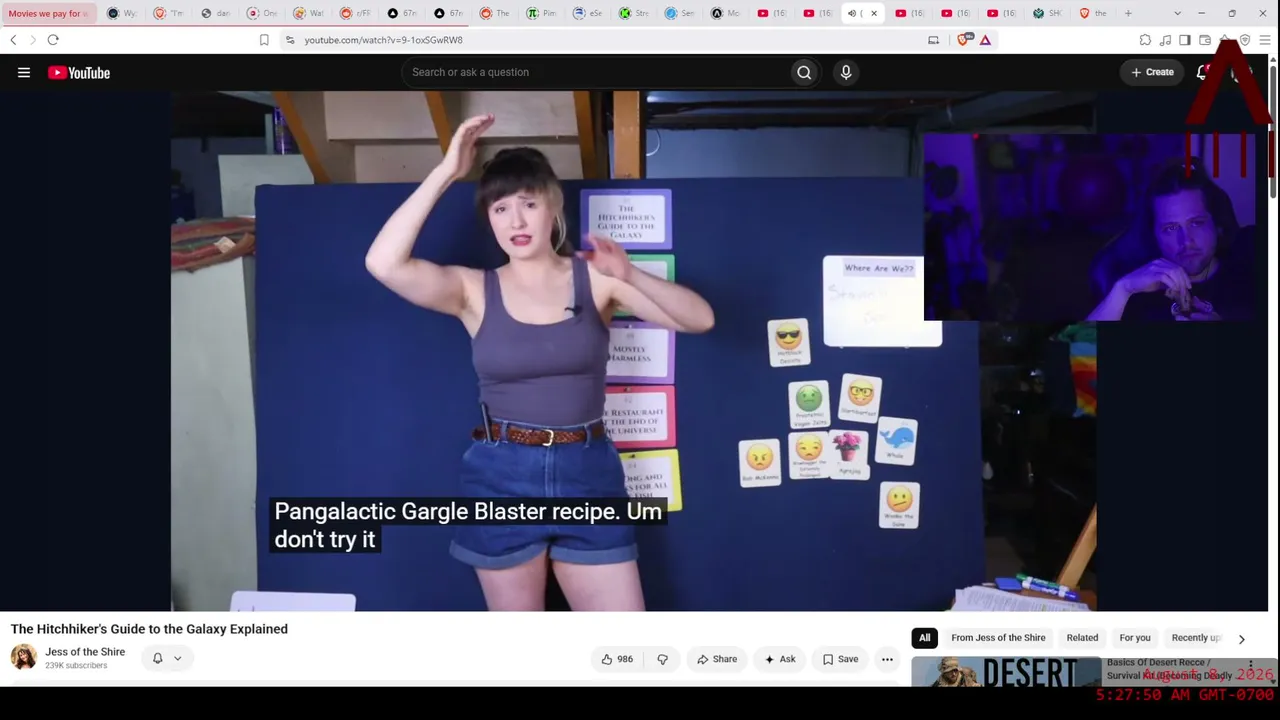
Task: Click the video player to pause
Action: 633,351
